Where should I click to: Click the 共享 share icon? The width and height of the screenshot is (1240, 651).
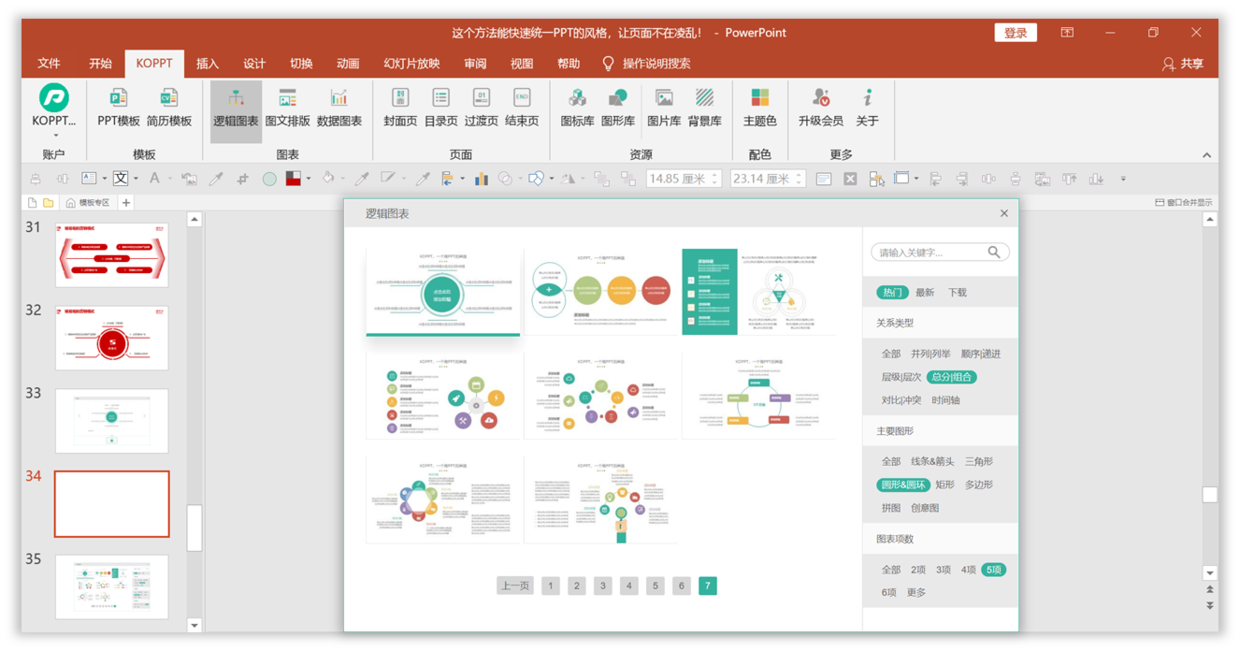[1168, 63]
